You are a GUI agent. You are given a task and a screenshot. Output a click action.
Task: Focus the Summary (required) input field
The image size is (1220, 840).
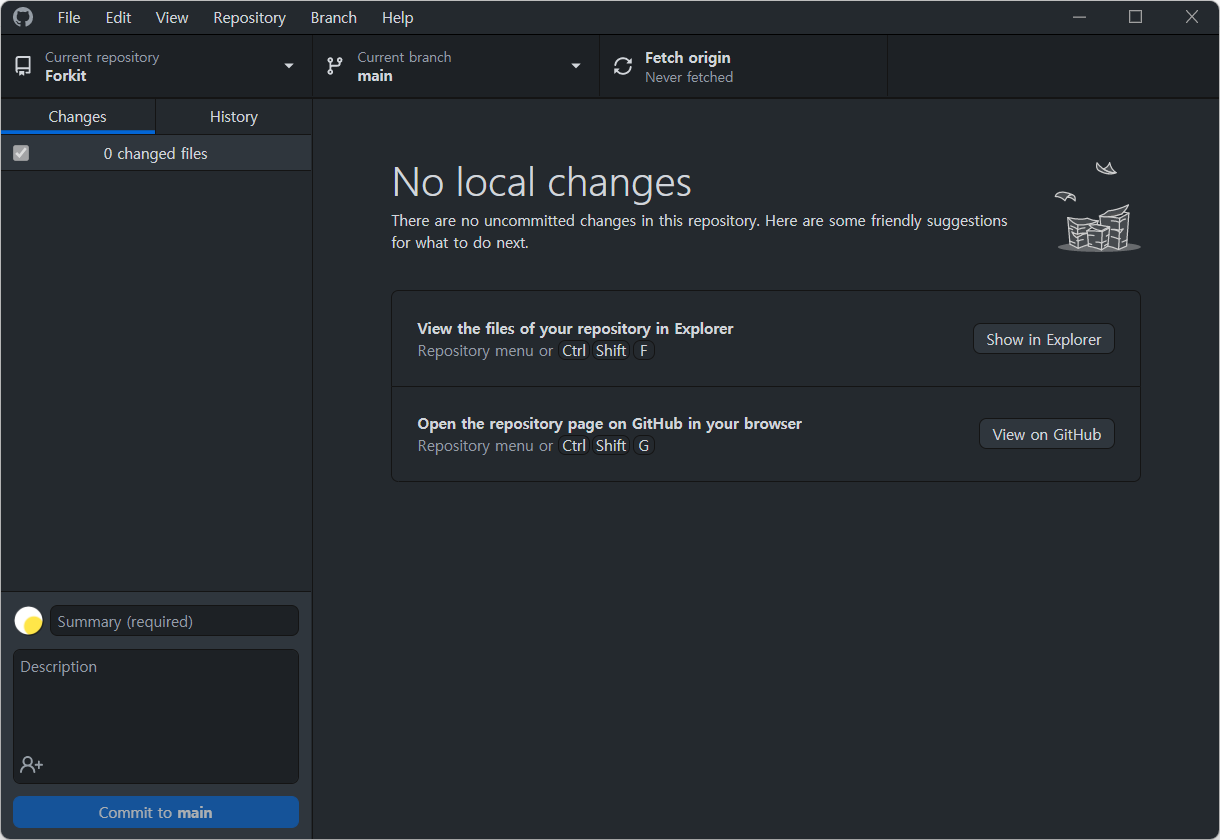(175, 621)
